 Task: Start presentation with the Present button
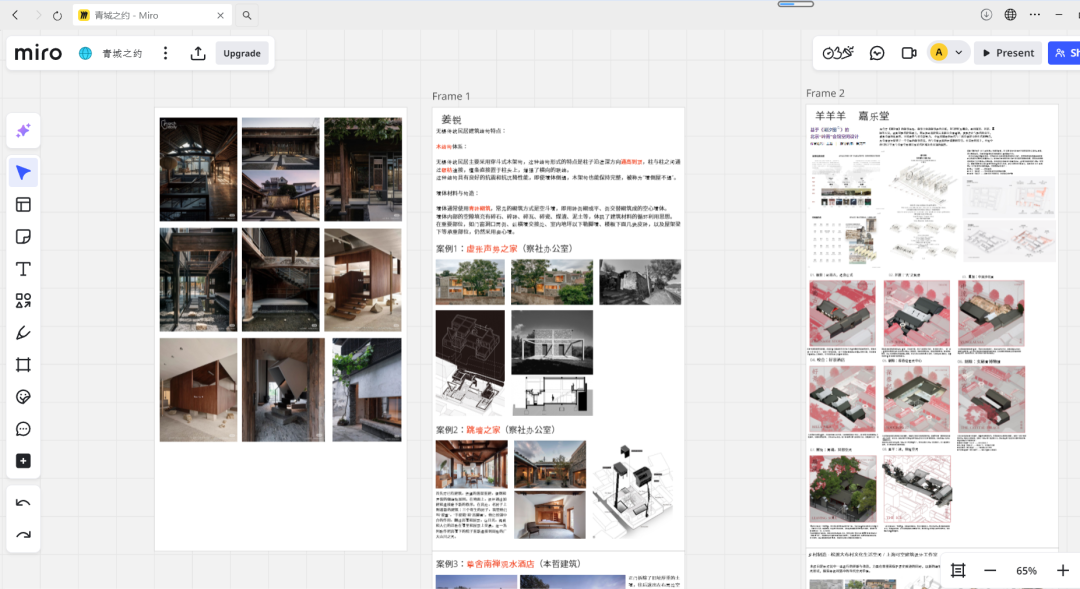1007,53
